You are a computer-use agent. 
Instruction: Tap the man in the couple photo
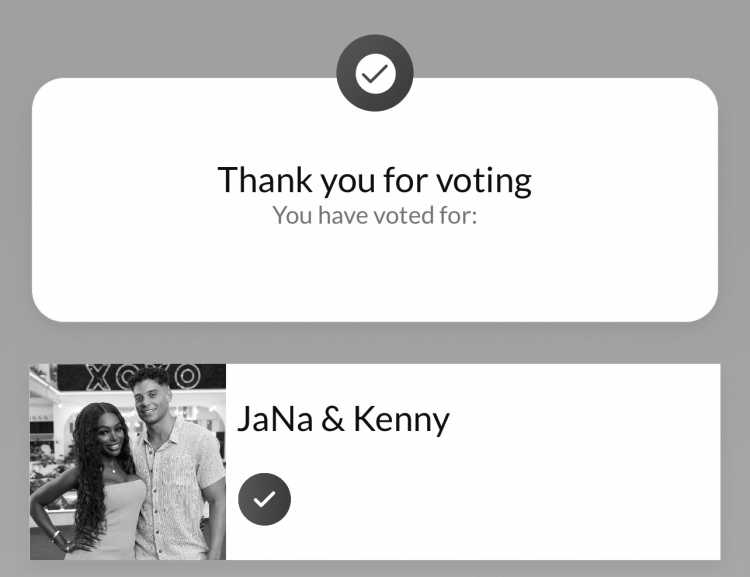[x=177, y=463]
